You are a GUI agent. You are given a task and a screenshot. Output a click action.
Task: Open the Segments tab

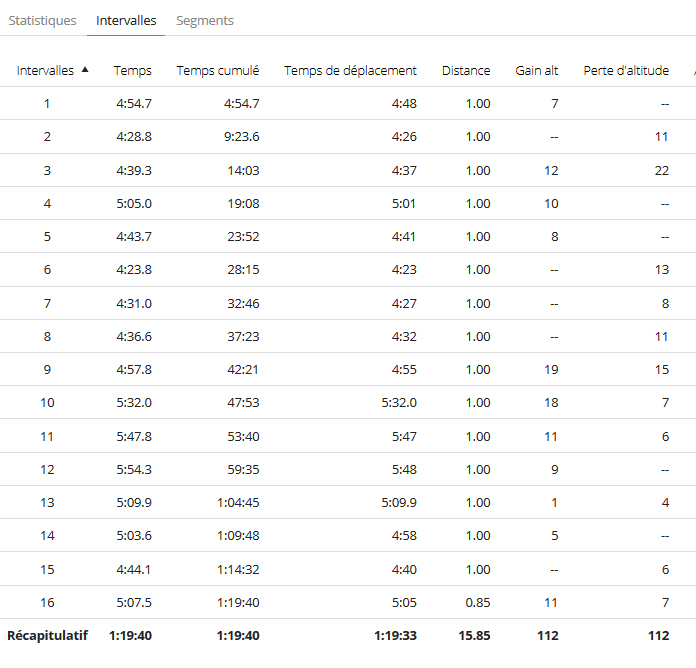[x=205, y=20]
